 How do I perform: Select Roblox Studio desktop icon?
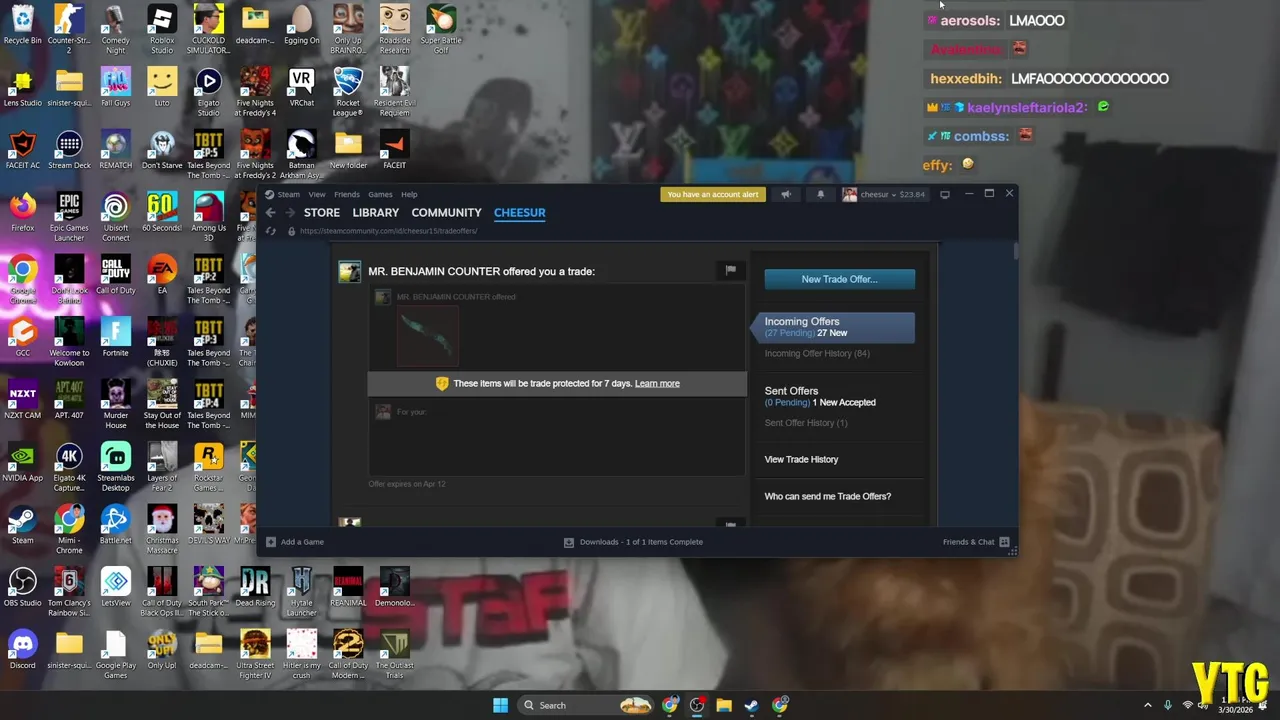[162, 30]
